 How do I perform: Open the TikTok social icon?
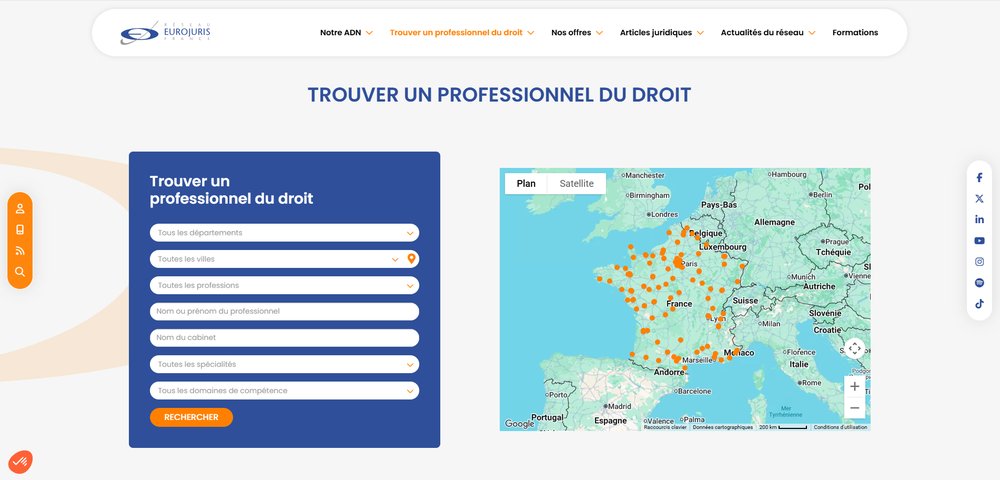[980, 303]
